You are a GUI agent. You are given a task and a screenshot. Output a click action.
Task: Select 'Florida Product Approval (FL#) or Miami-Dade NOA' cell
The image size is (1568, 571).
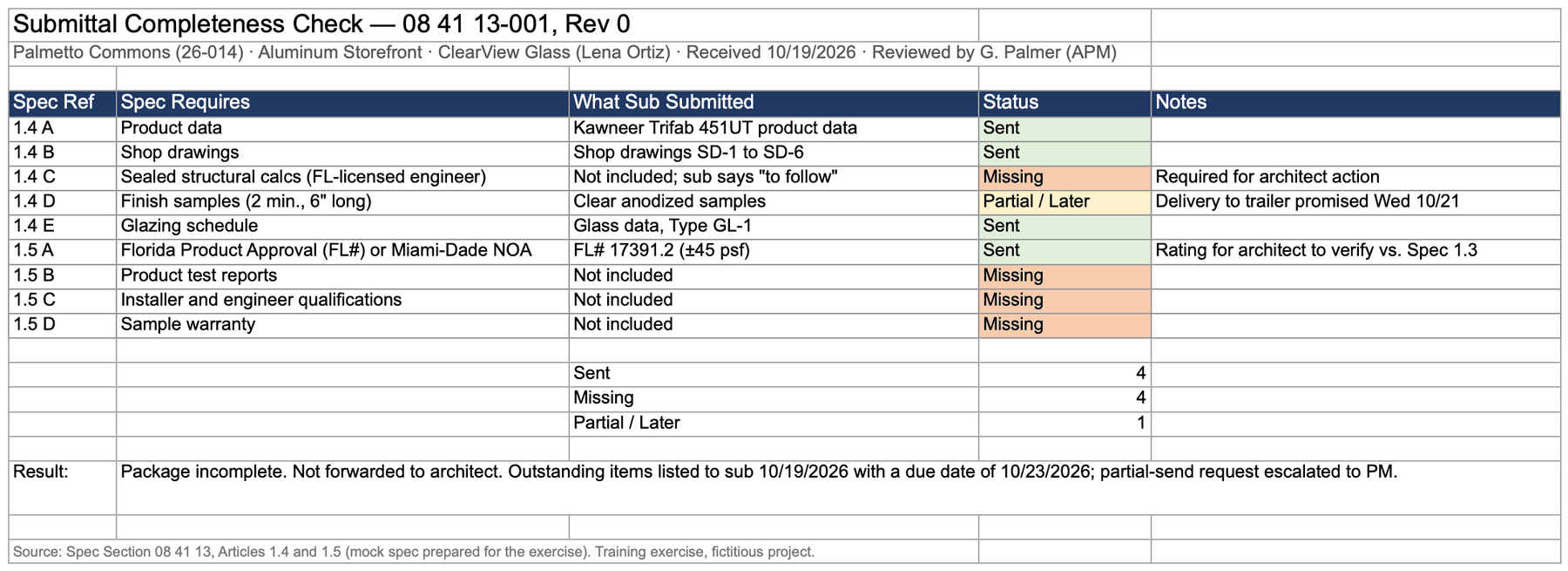pyautogui.click(x=342, y=250)
